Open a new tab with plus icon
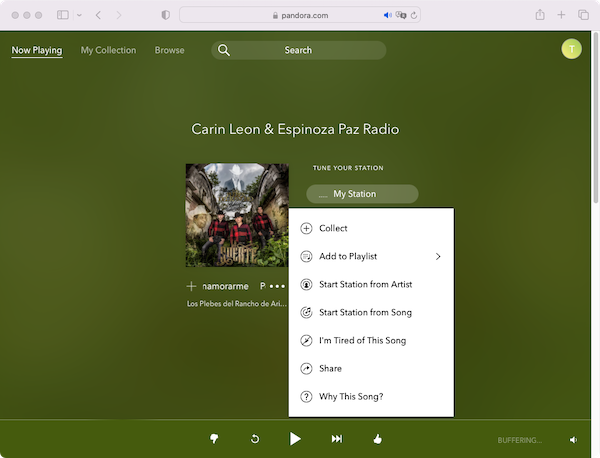 tap(561, 15)
